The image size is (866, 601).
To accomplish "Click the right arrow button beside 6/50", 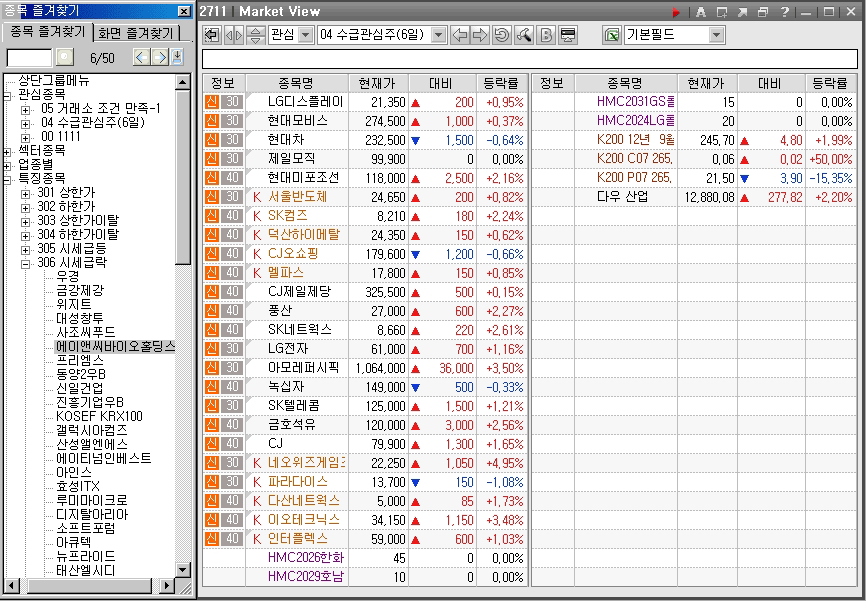I will (x=160, y=57).
